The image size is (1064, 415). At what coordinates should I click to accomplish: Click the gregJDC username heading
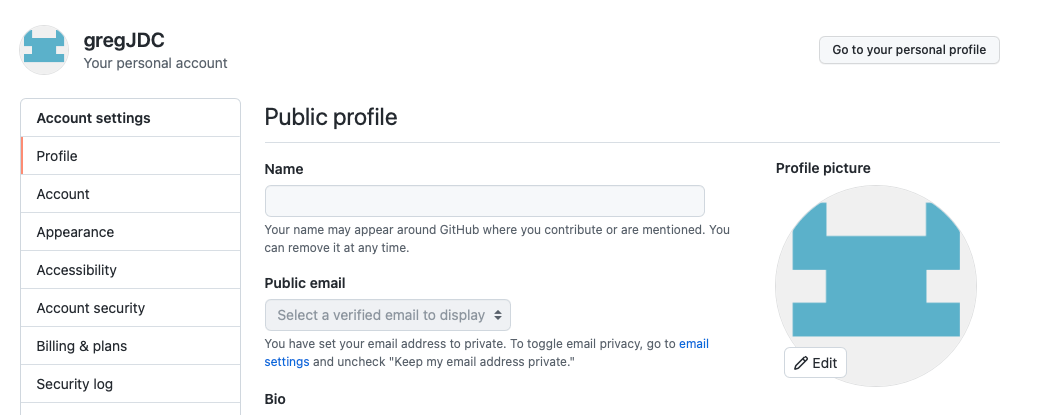coord(124,41)
